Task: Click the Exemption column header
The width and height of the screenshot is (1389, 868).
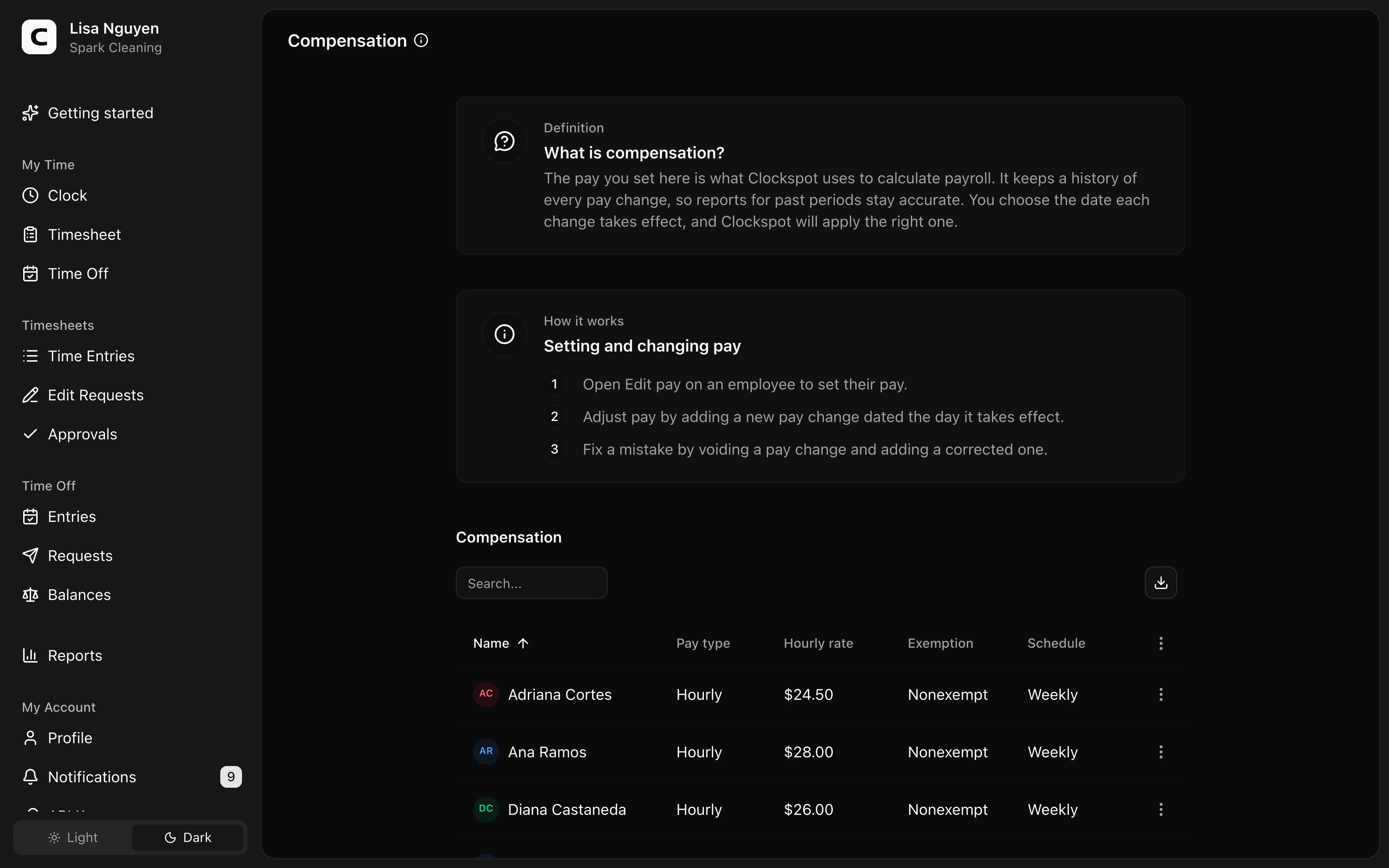Action: pyautogui.click(x=941, y=643)
